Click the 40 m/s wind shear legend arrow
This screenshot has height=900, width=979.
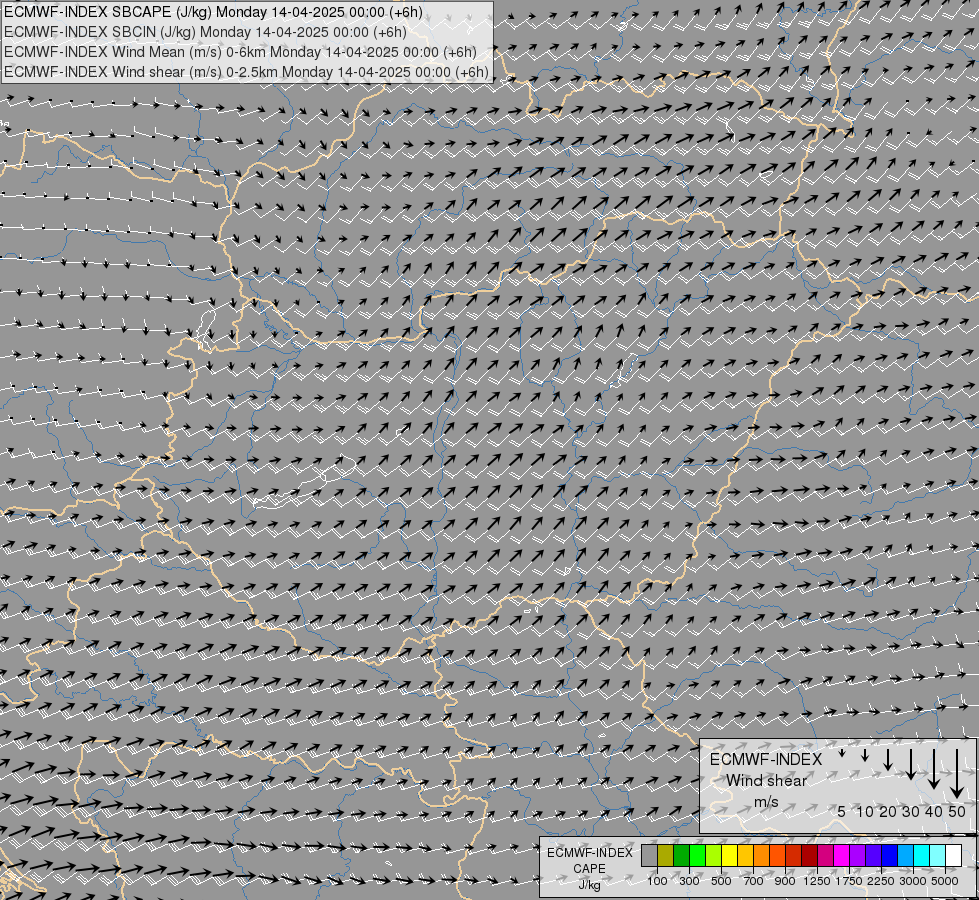933,769
